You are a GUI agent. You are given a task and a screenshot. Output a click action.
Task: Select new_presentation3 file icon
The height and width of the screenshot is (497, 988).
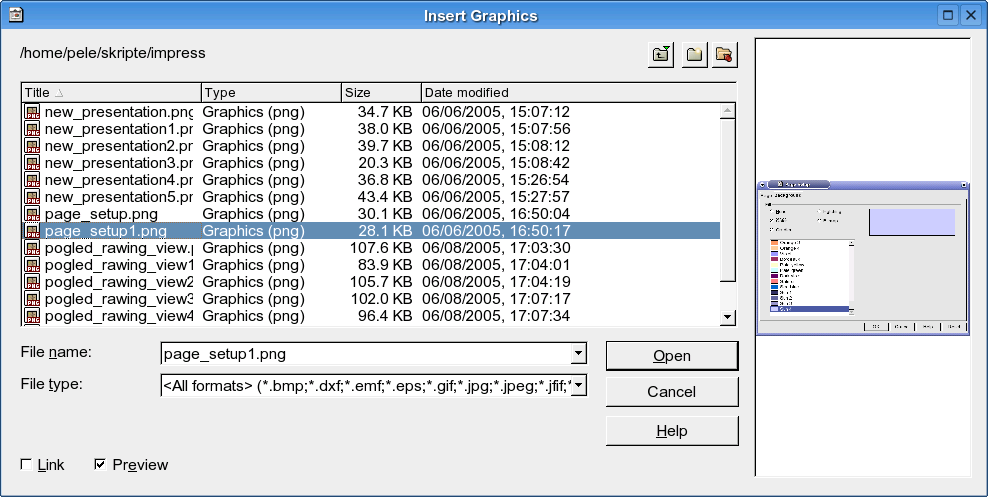32,163
